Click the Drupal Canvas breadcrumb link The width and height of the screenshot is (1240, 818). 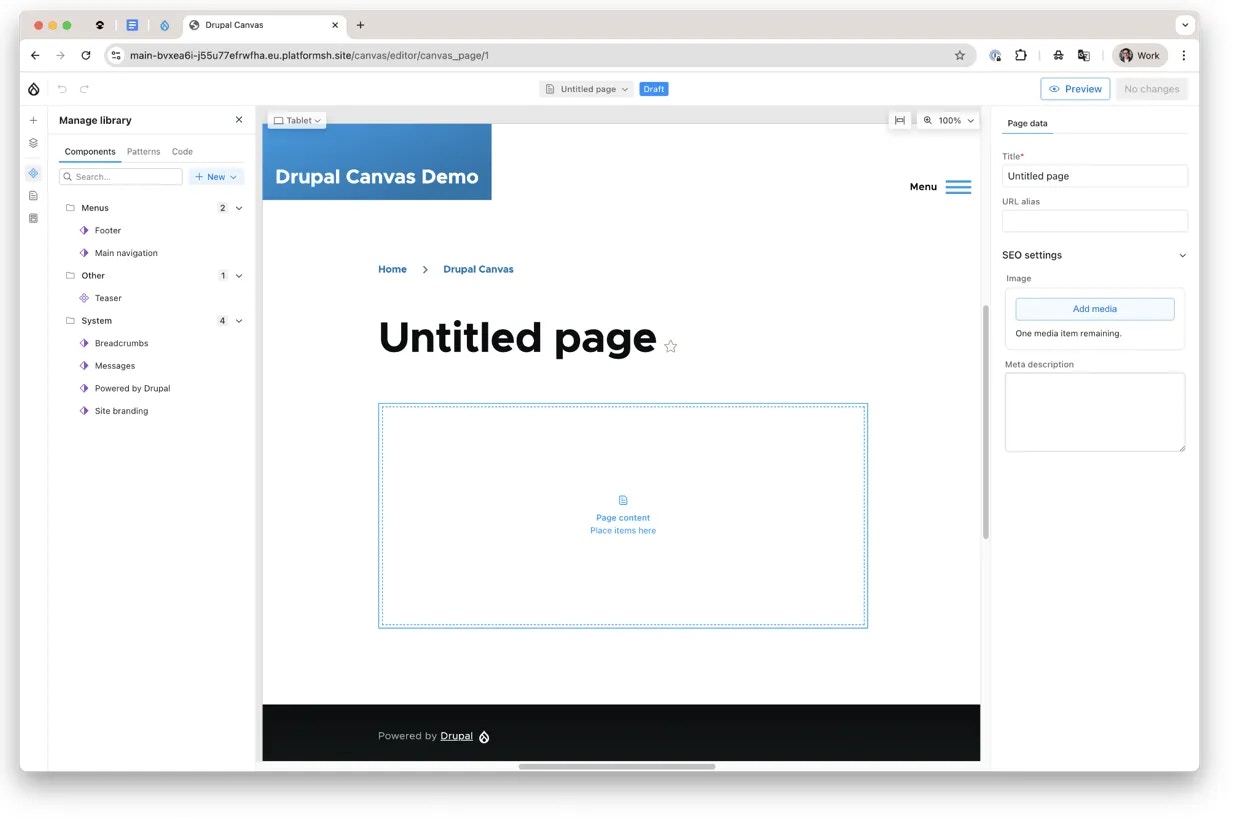[x=478, y=269]
